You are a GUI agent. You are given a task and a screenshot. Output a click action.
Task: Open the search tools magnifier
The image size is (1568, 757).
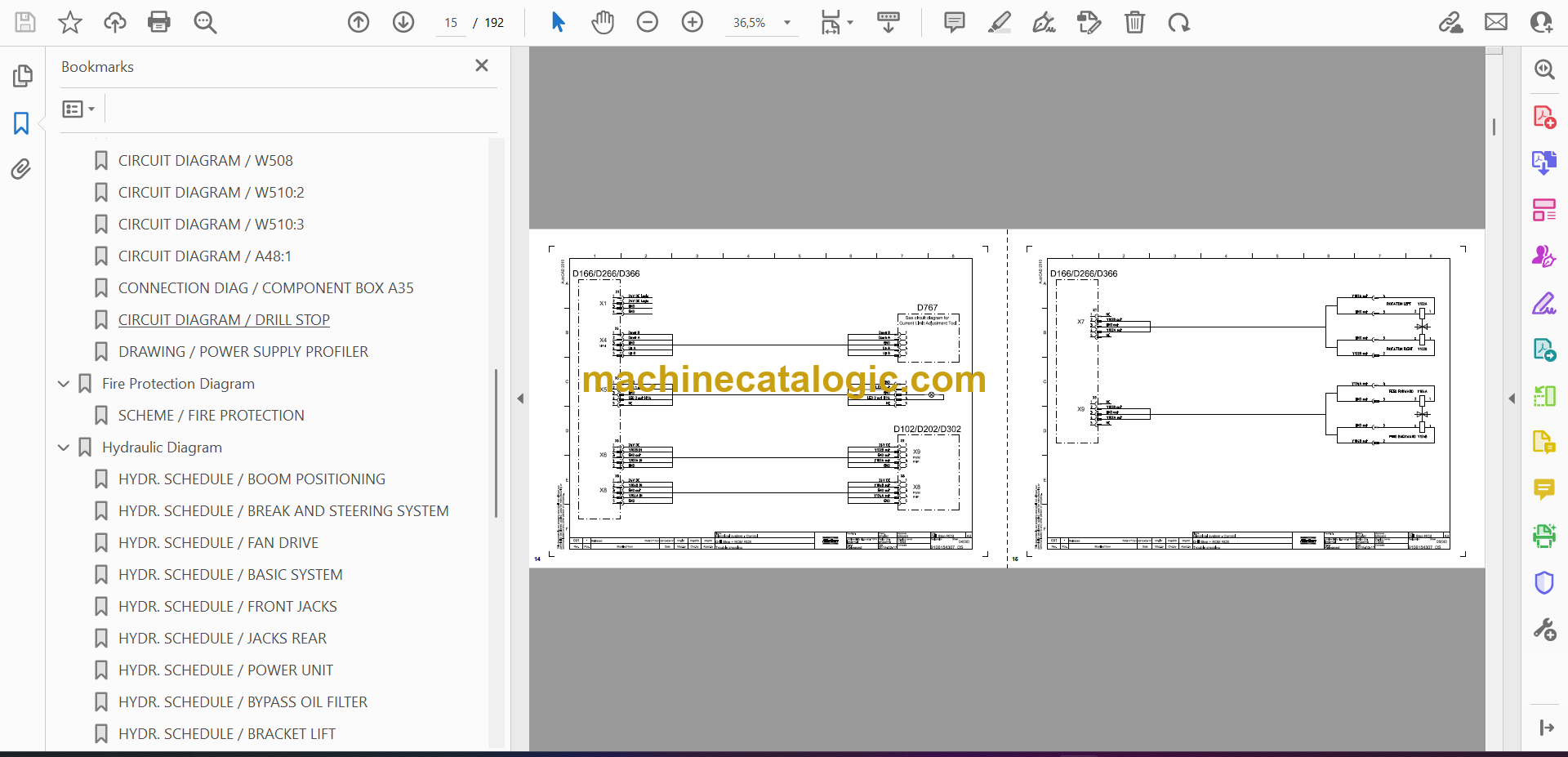[x=1543, y=69]
